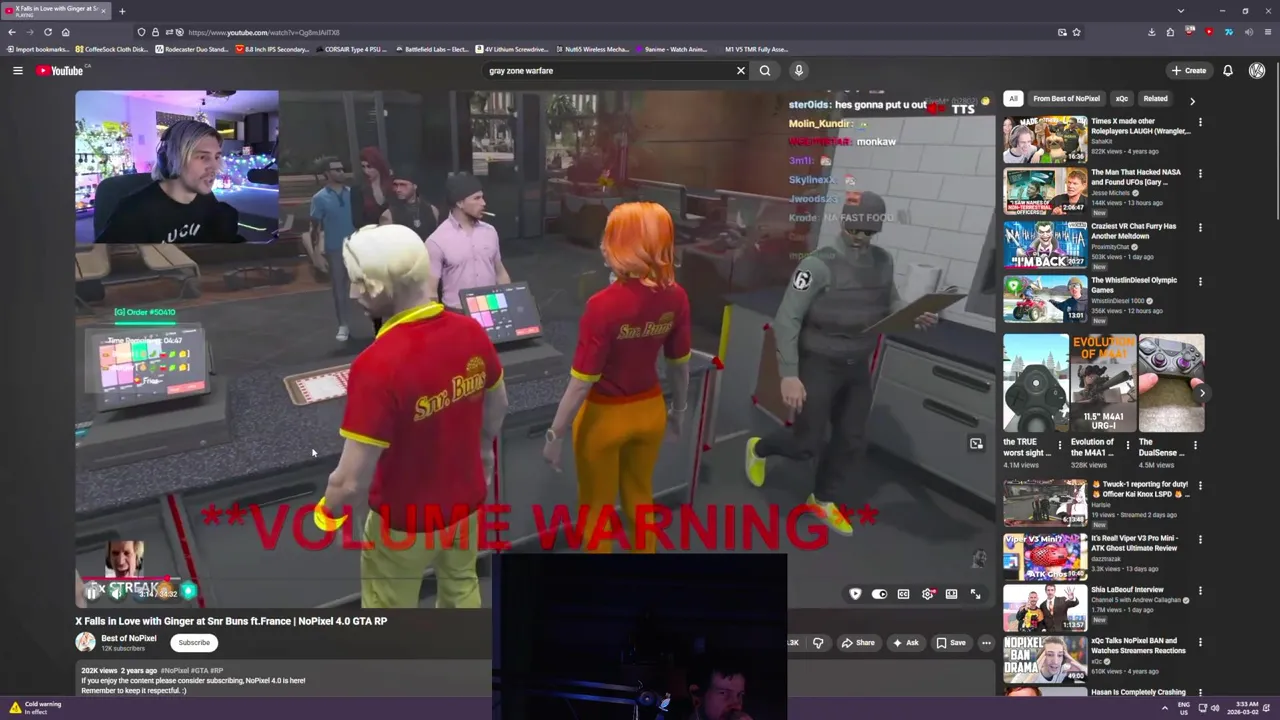Screen dimensions: 1280x720
Task: Open options for 'Craziest VR Chat Furry' video
Action: 1200,227
